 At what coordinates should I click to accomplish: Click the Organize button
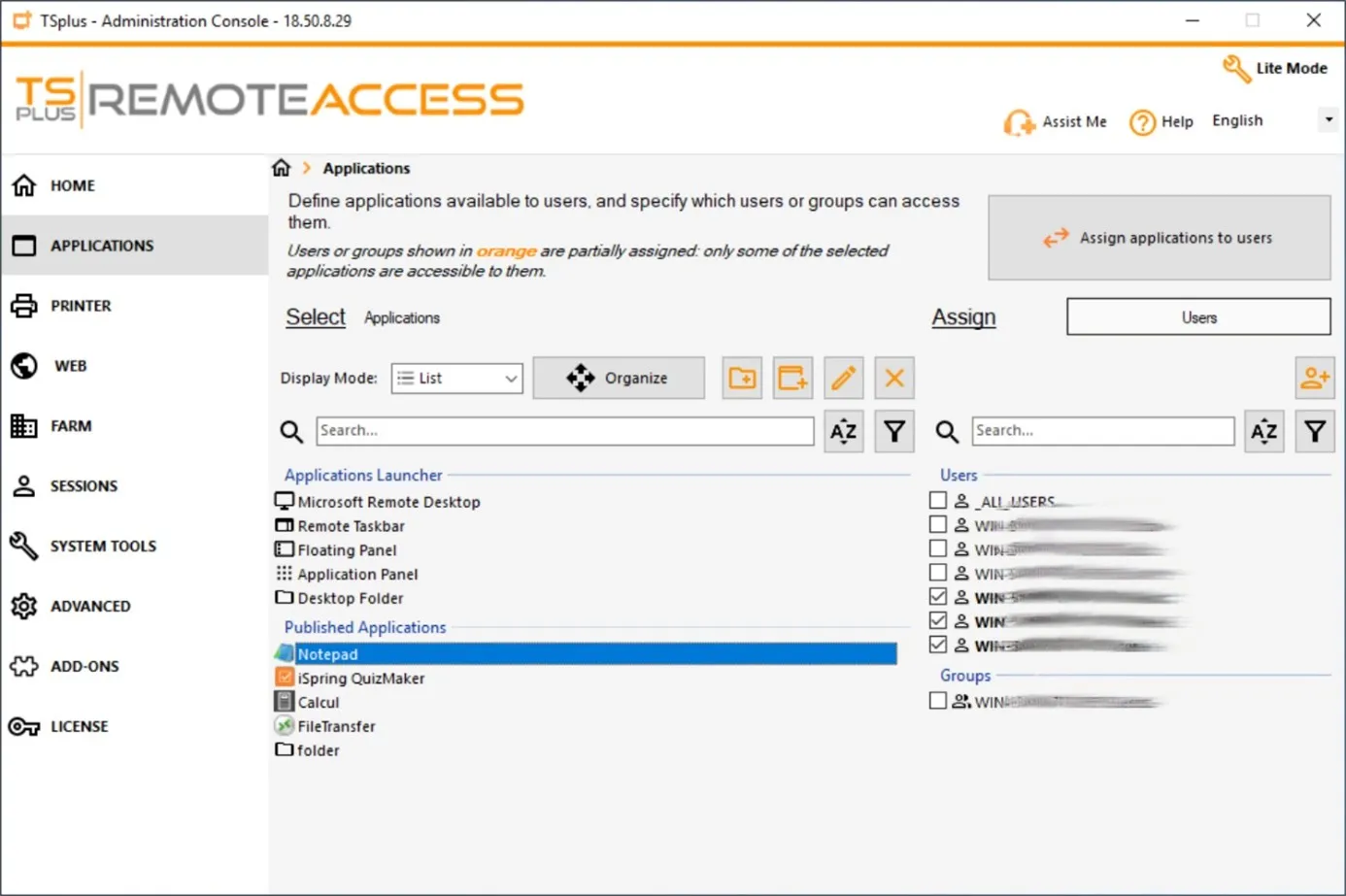[x=619, y=379]
